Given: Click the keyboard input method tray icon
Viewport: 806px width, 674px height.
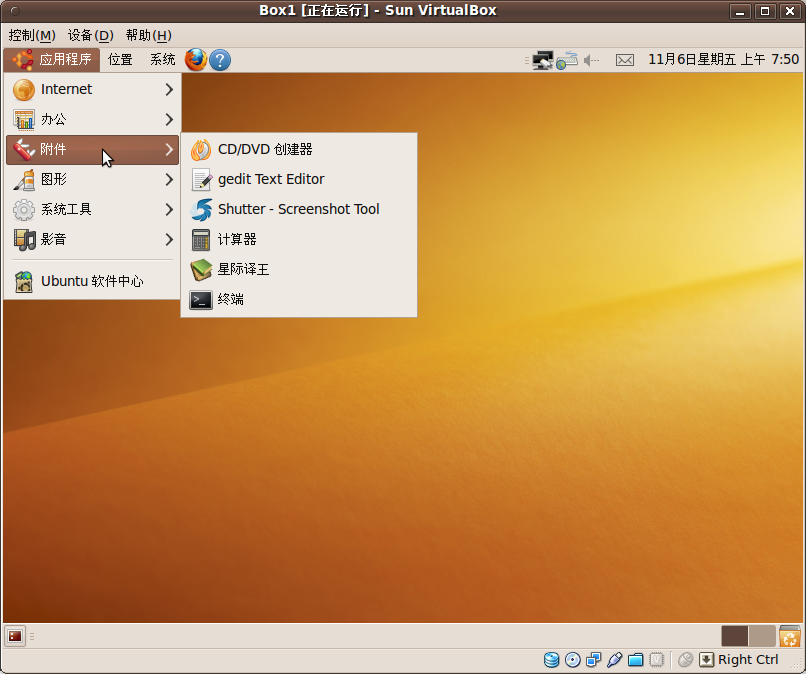Looking at the screenshot, I should pyautogui.click(x=567, y=60).
